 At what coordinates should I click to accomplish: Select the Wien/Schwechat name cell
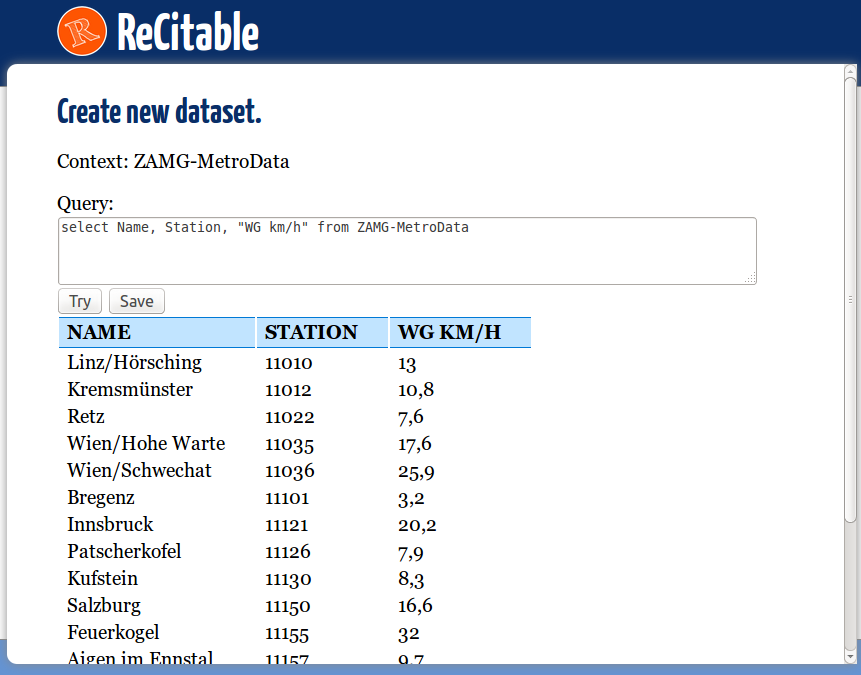139,470
